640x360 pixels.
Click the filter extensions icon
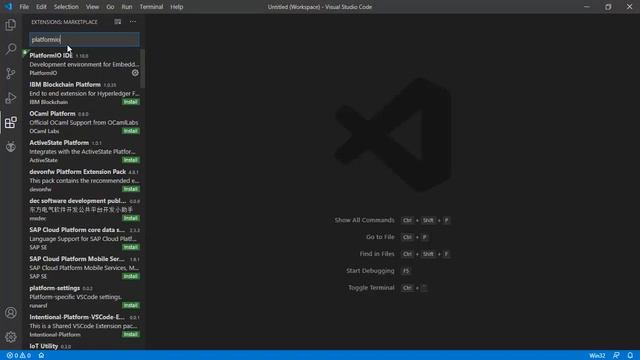point(118,22)
